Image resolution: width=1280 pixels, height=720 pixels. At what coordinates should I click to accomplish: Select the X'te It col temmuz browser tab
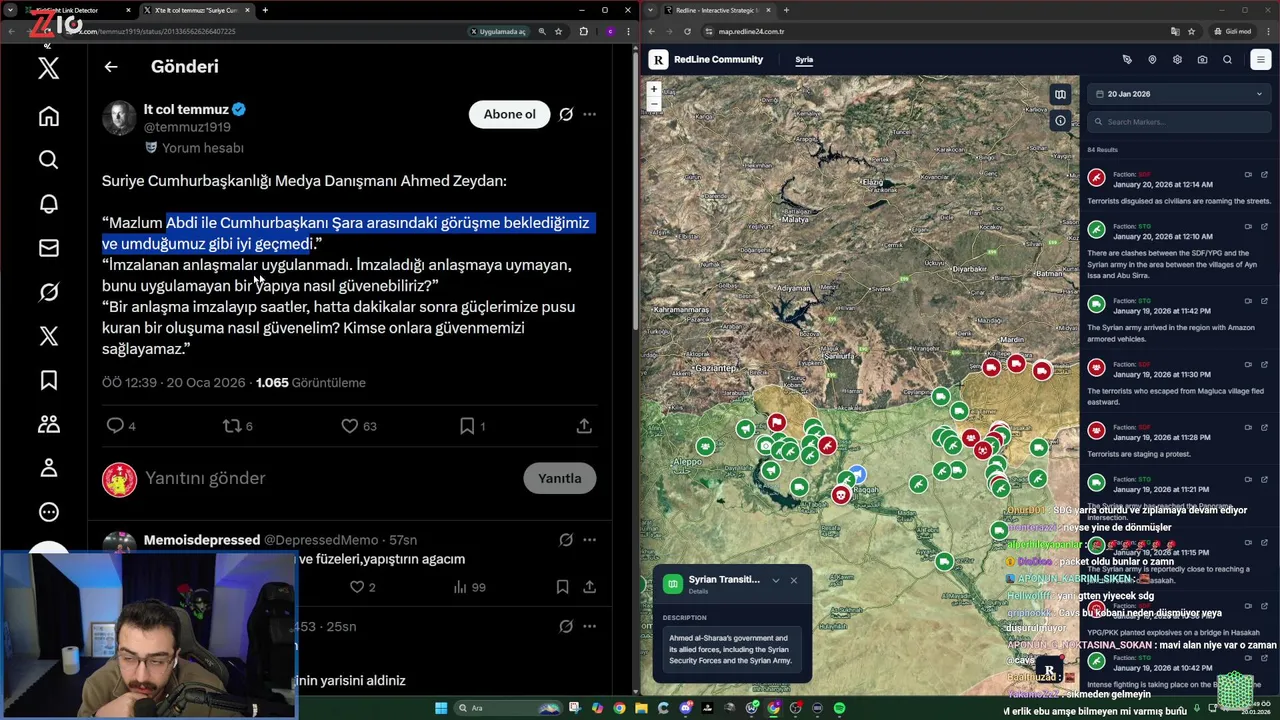196,10
